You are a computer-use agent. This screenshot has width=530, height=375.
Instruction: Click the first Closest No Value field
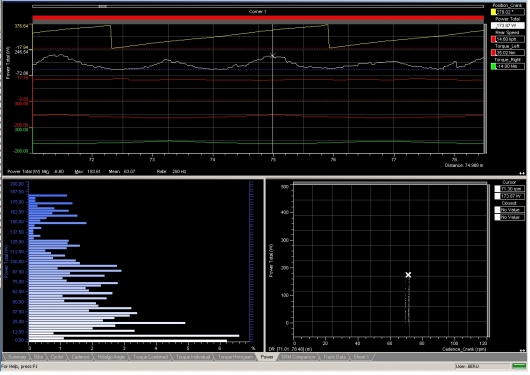coord(512,210)
